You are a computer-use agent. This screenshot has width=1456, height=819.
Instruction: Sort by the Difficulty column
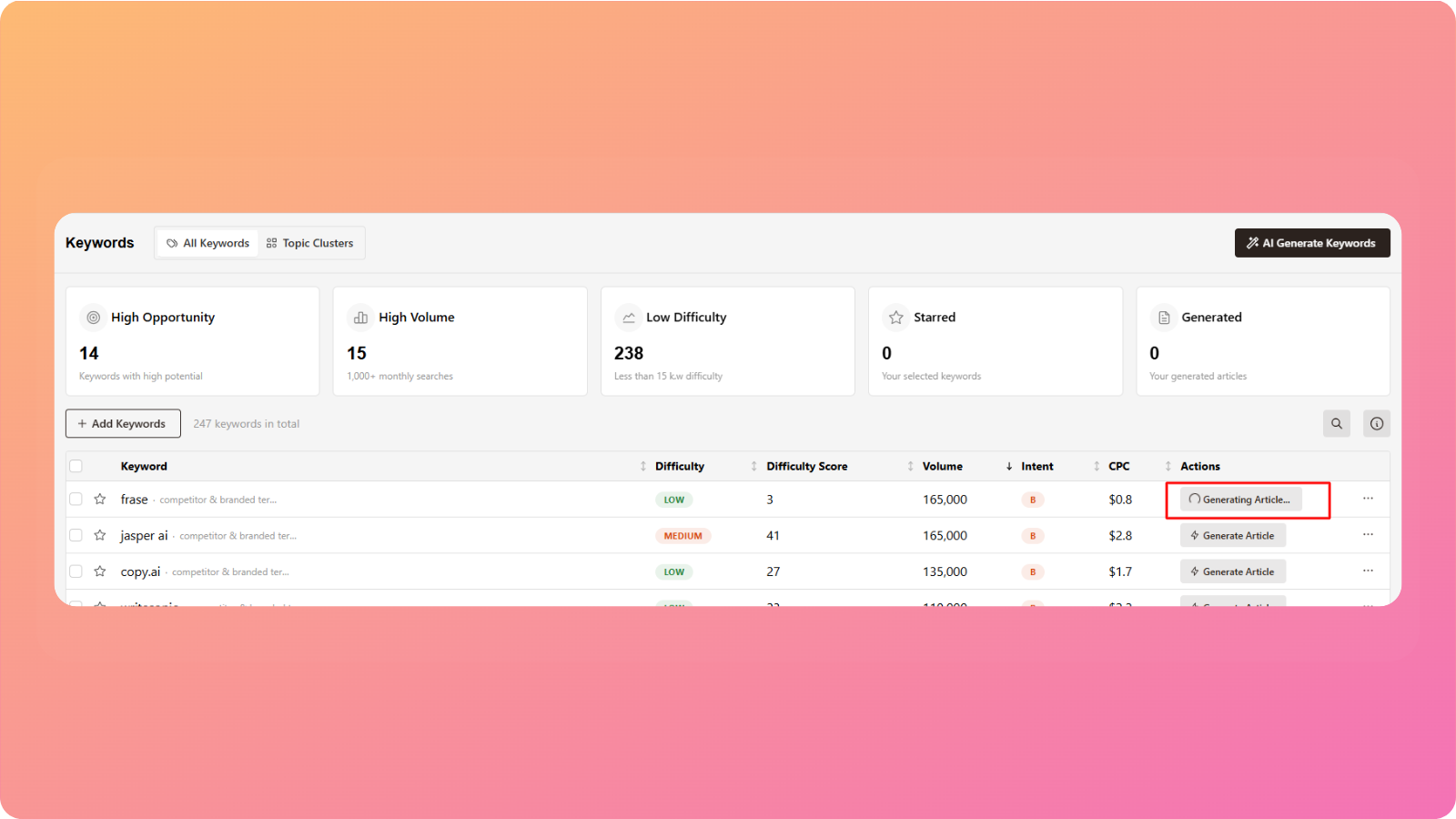679,466
